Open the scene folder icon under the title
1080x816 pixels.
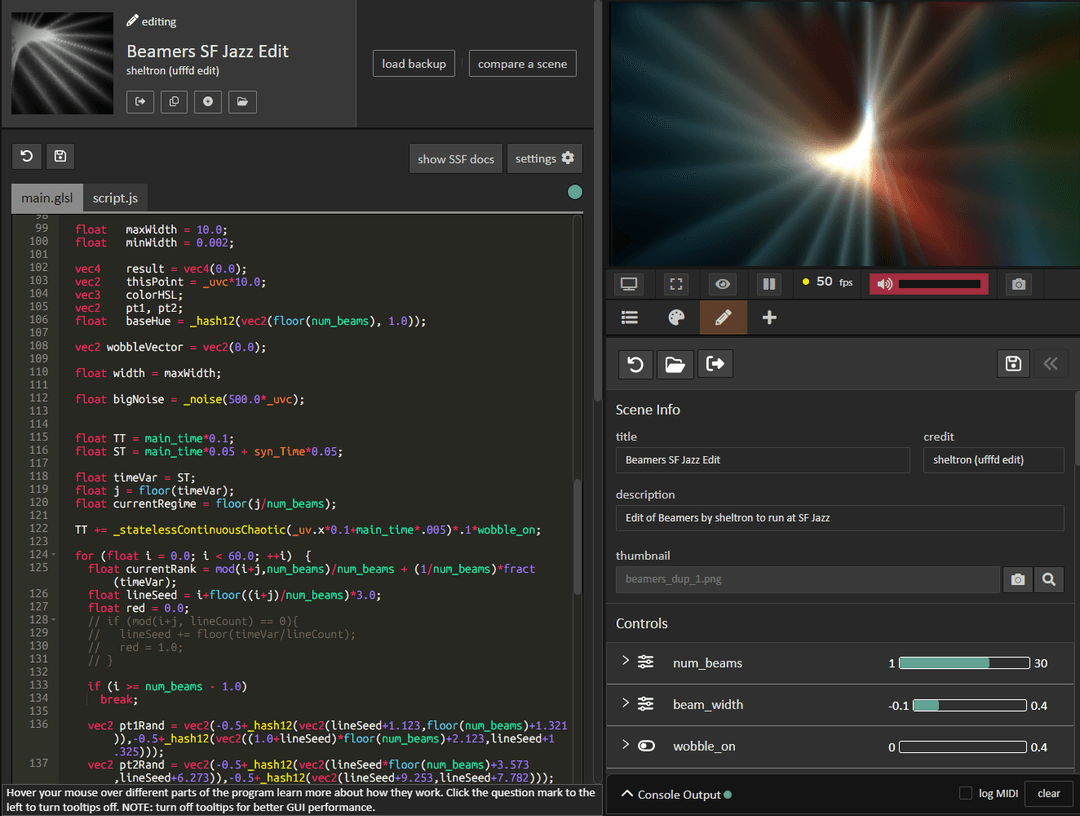coord(242,102)
